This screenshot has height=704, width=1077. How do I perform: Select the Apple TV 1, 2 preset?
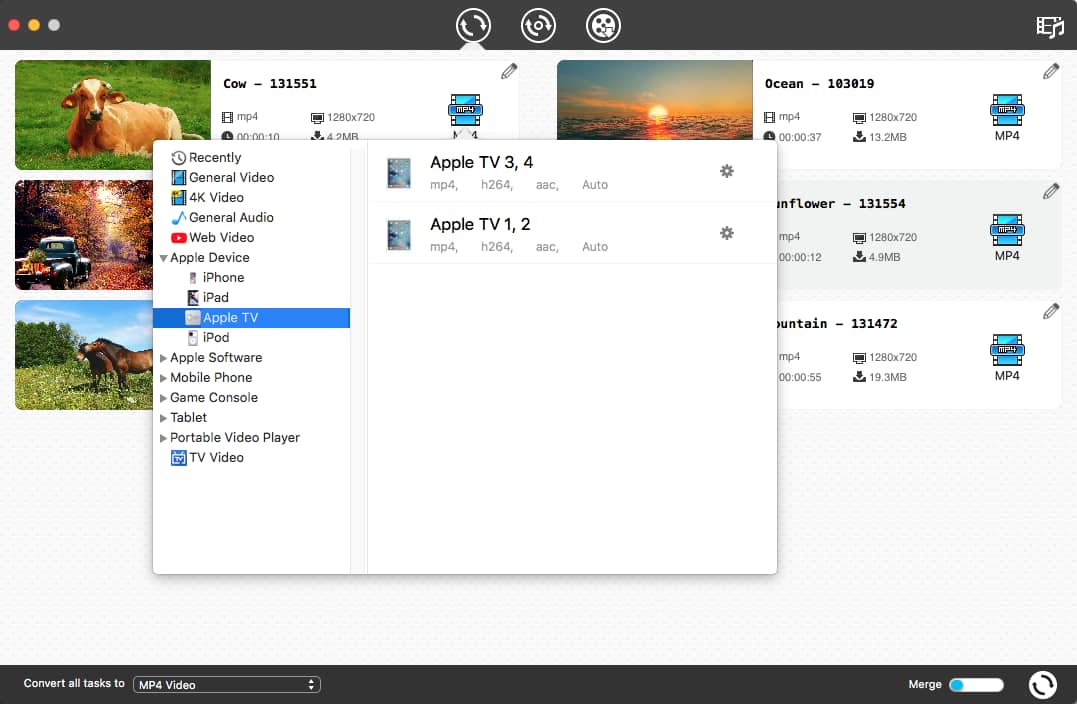[572, 233]
